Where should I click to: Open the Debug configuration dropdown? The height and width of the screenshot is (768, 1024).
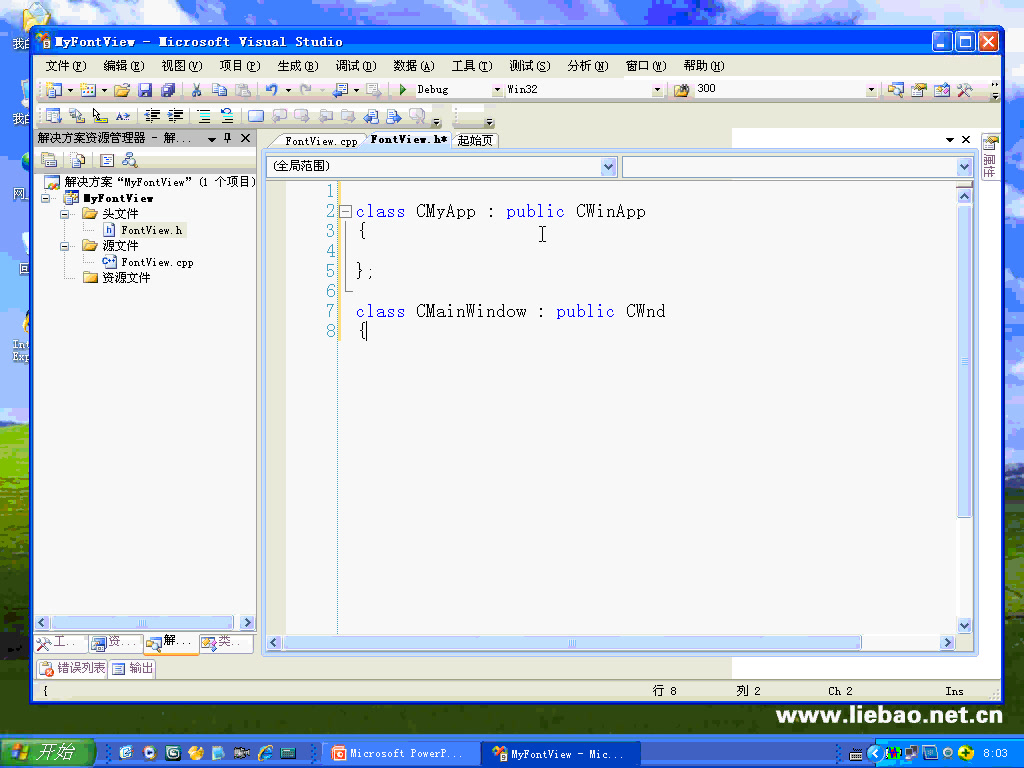(x=497, y=90)
